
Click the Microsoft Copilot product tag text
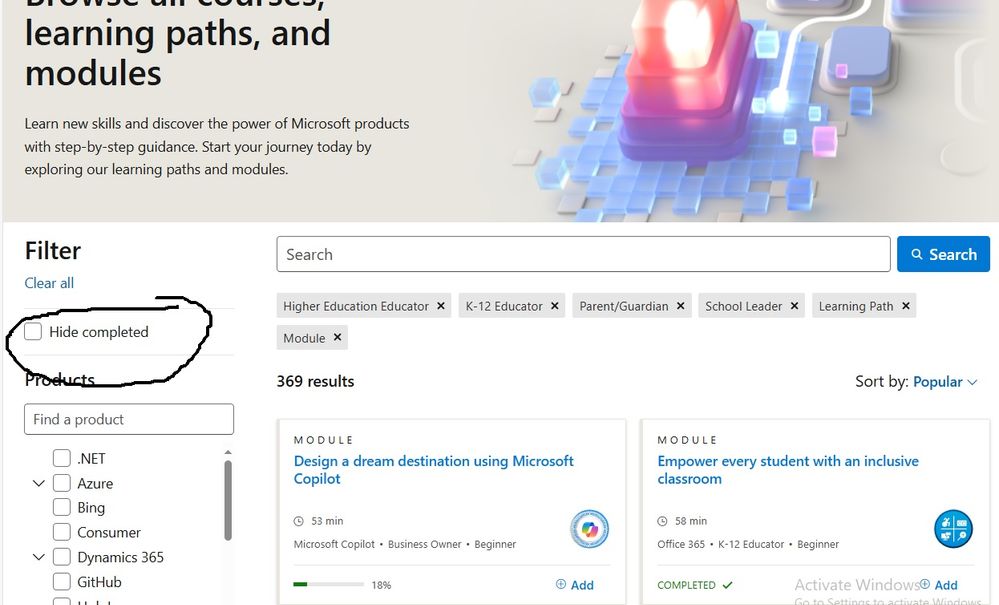pyautogui.click(x=334, y=544)
